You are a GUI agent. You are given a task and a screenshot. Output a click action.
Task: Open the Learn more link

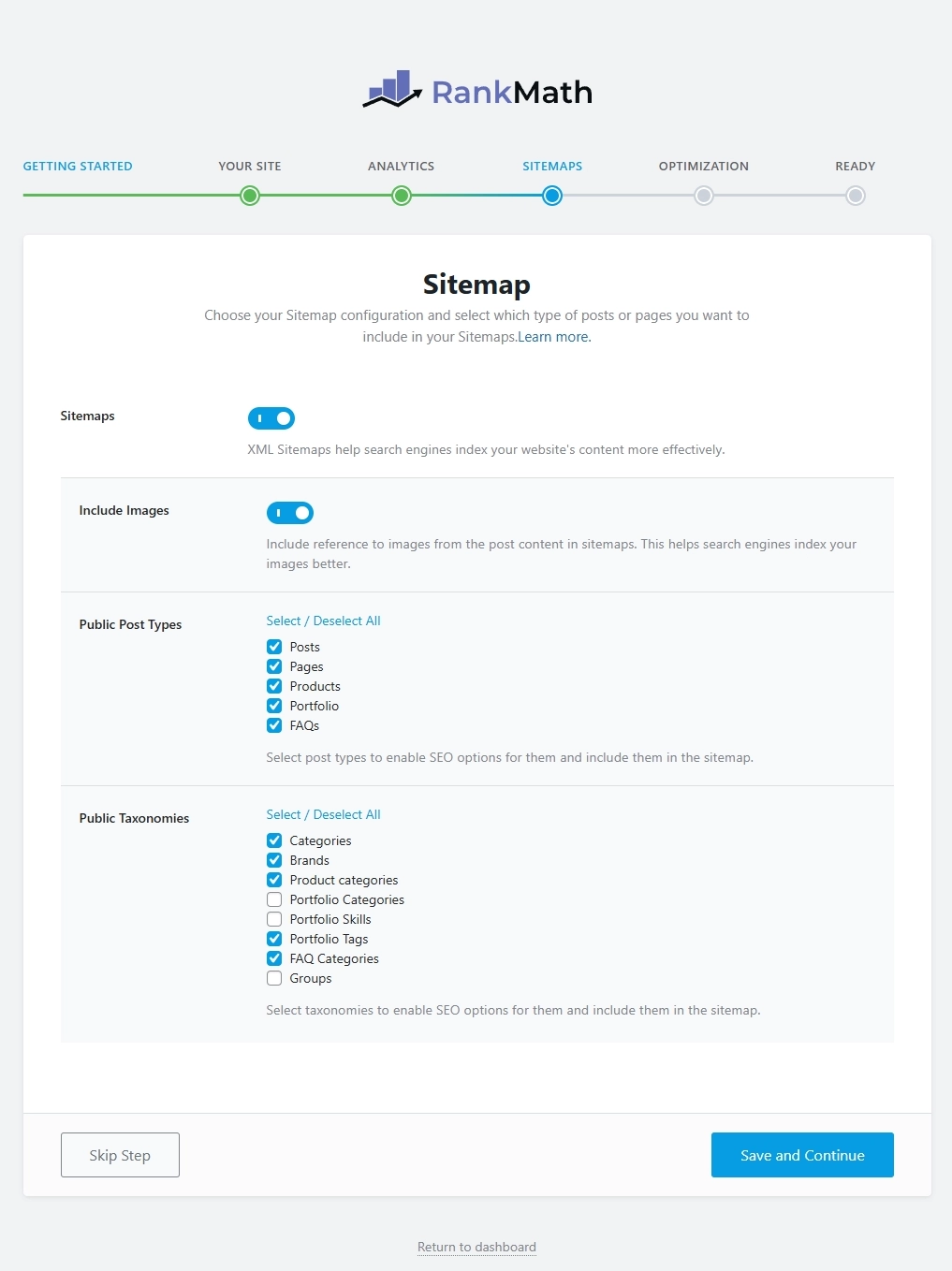coord(554,337)
